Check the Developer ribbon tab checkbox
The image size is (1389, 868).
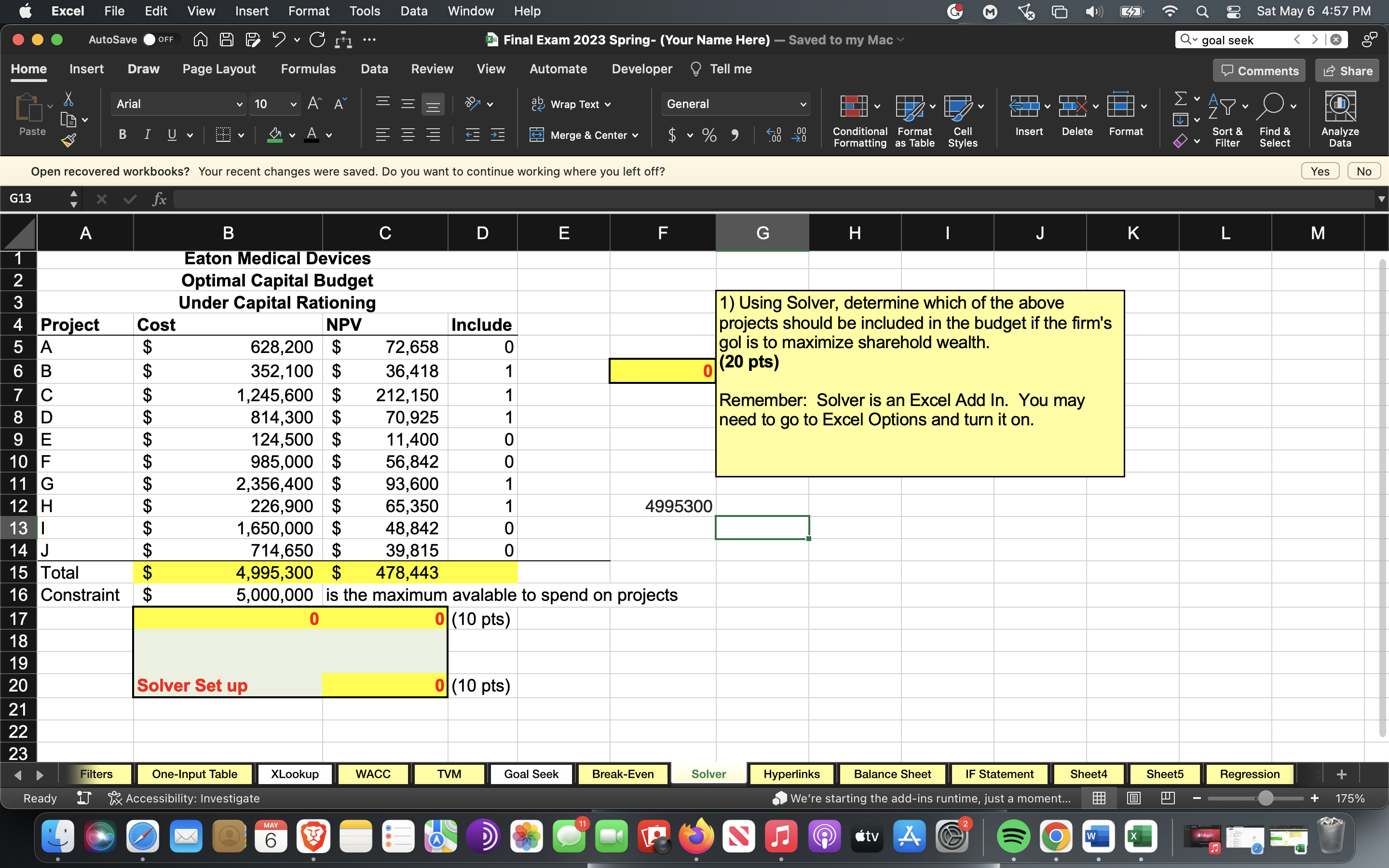642,69
